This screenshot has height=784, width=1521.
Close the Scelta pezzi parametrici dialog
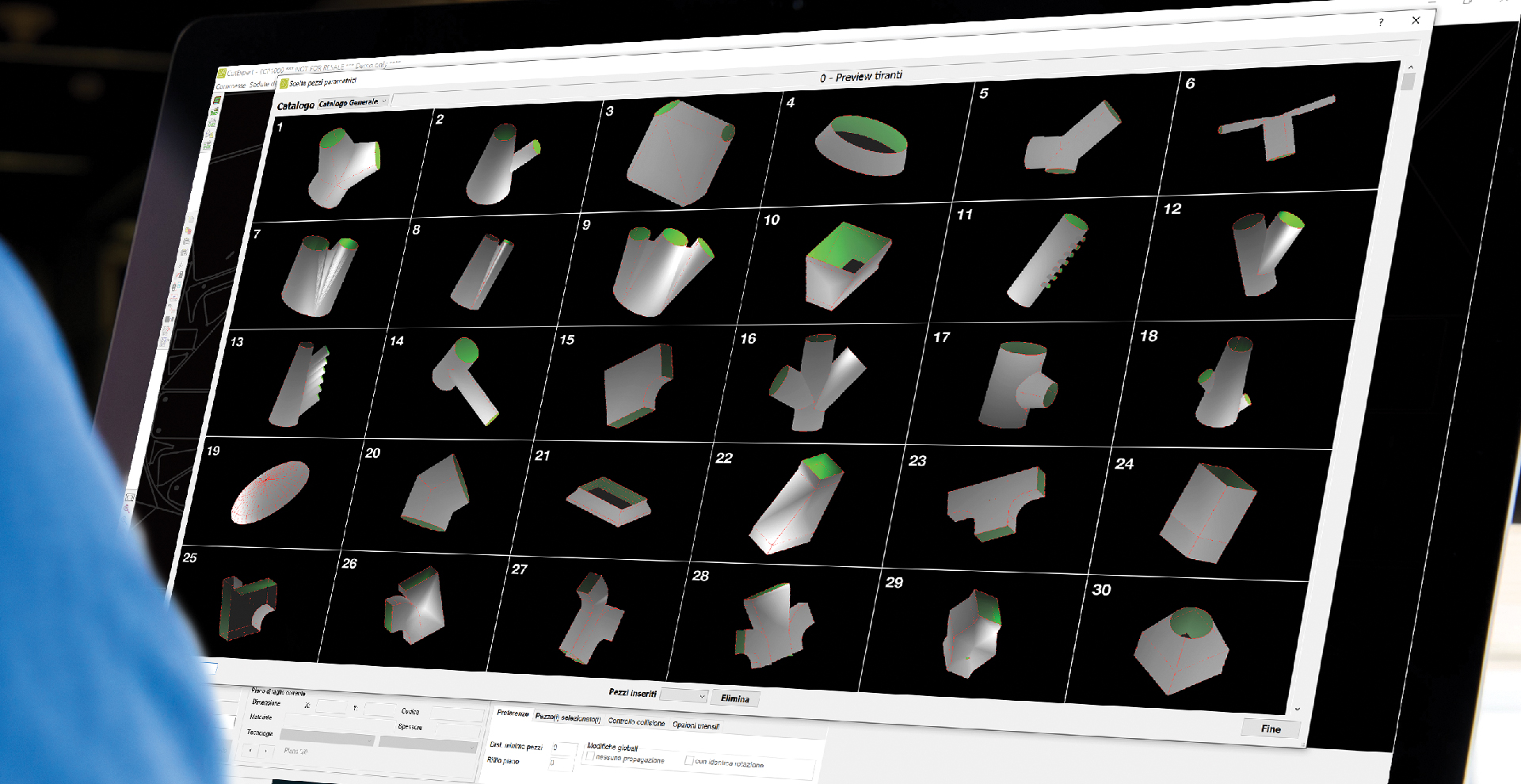click(1416, 21)
